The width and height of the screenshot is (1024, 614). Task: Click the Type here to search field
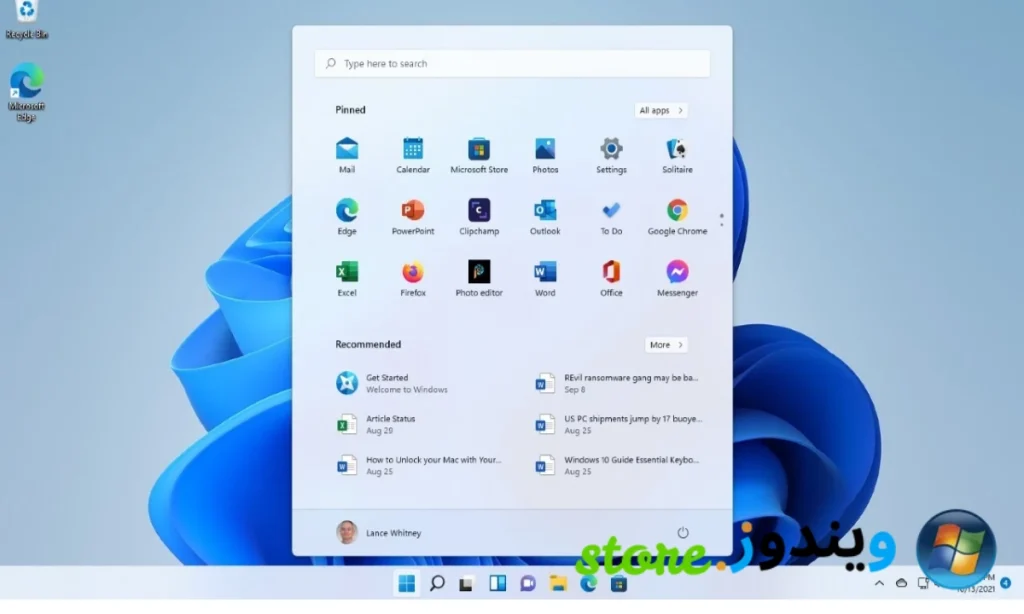click(512, 64)
